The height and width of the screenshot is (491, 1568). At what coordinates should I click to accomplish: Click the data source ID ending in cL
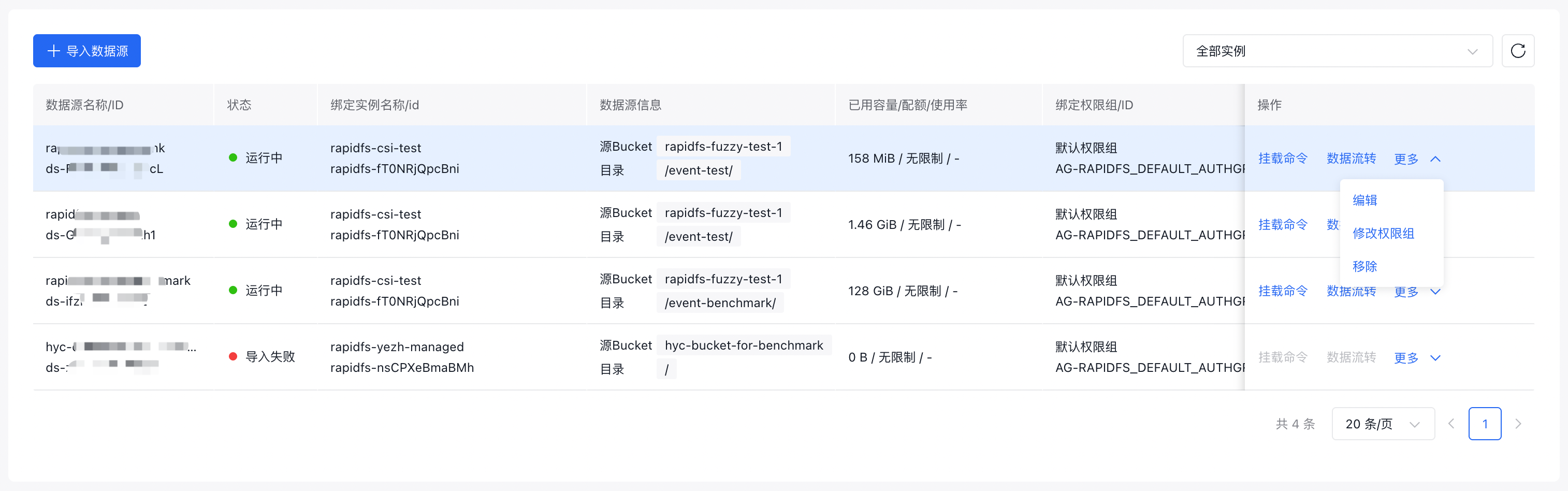[x=104, y=168]
